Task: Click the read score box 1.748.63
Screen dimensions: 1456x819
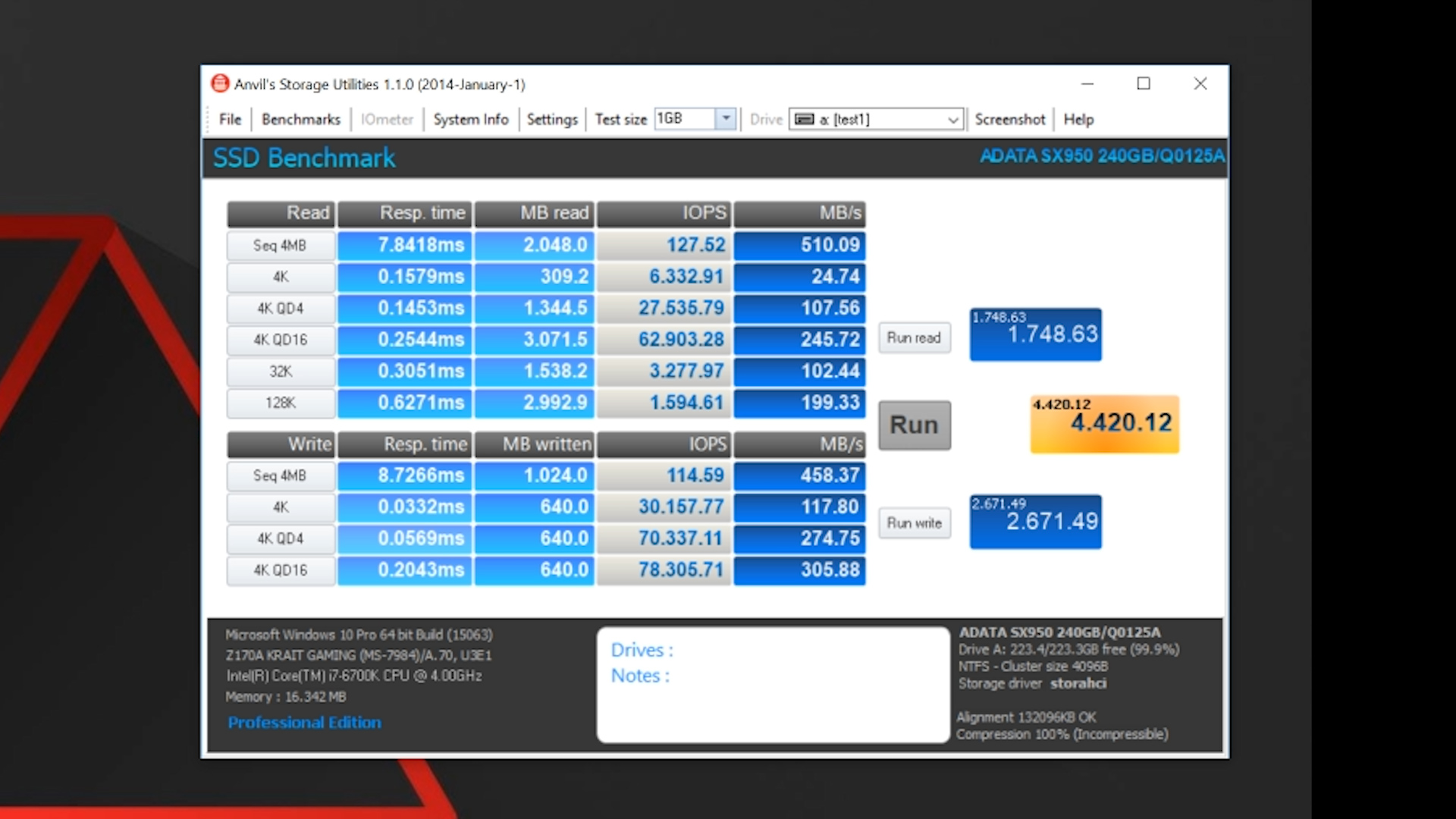Action: (x=1036, y=334)
